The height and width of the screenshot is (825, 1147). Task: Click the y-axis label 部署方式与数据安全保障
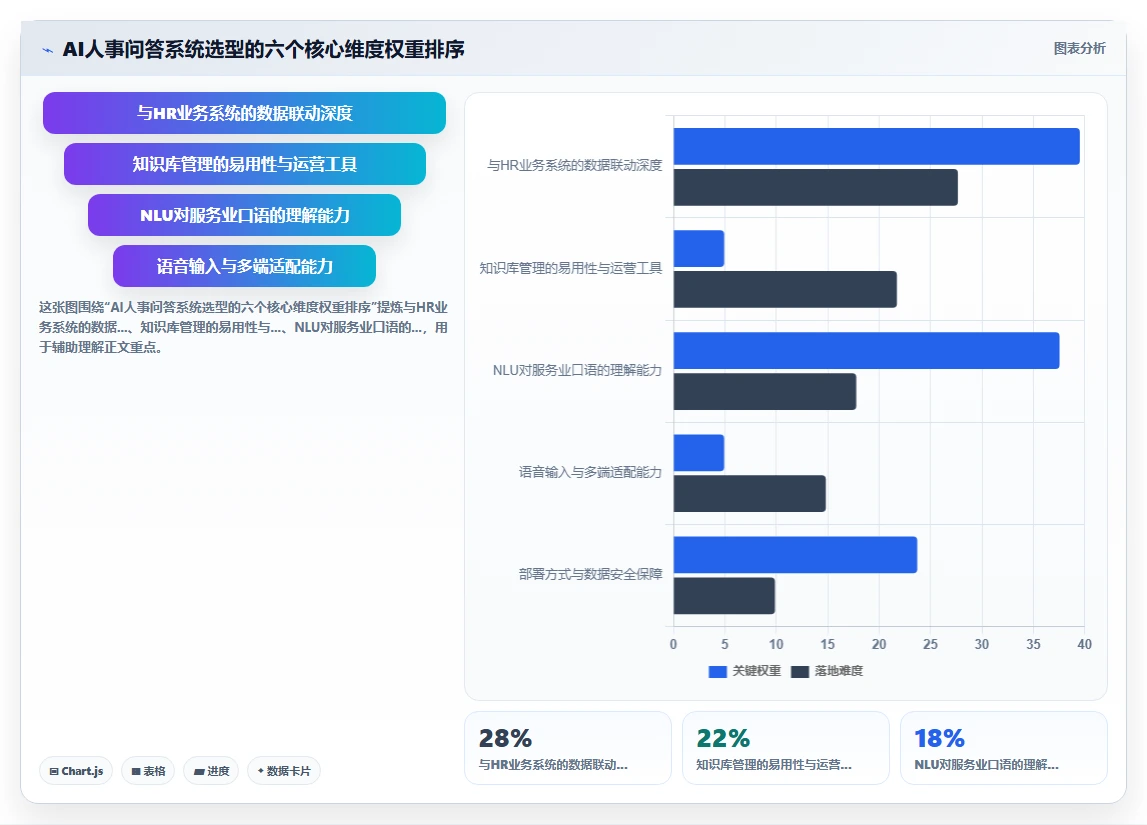coord(590,574)
